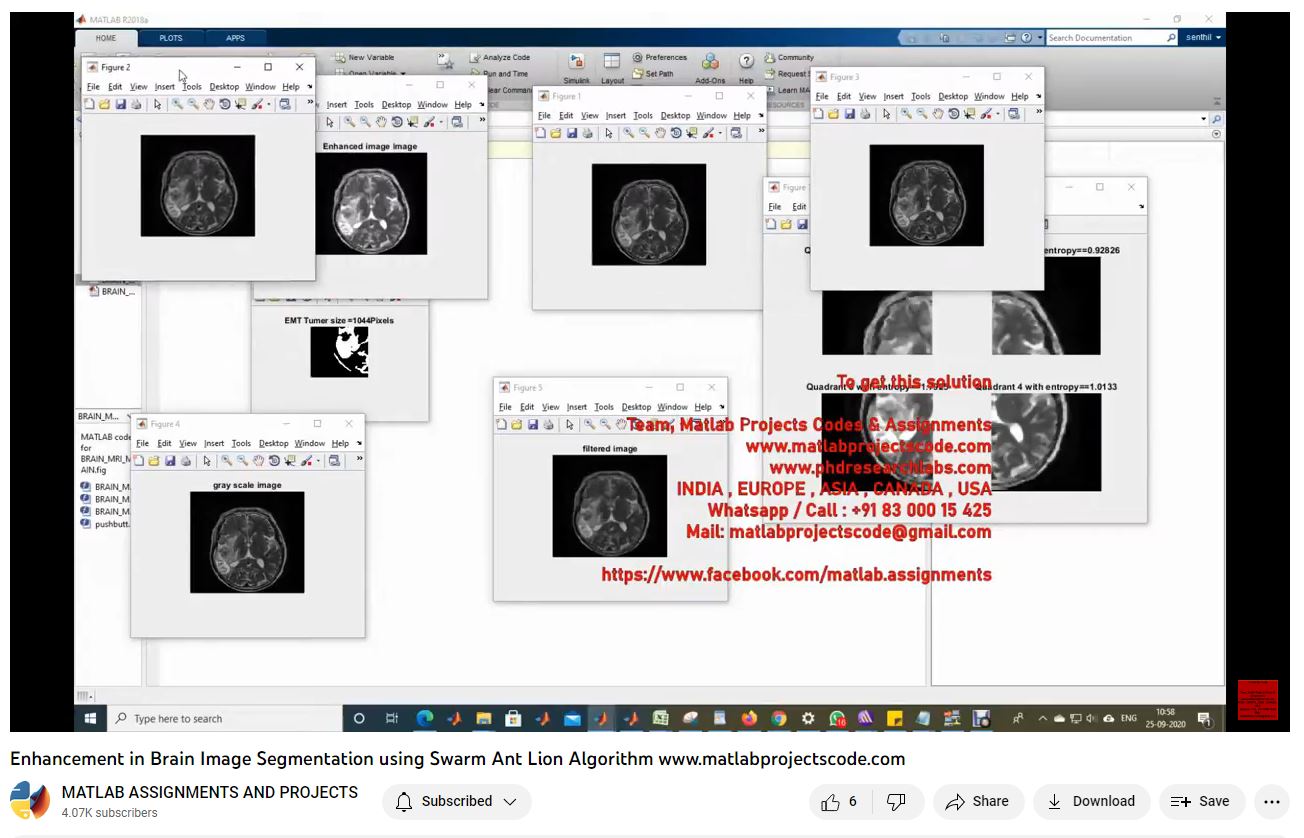
Task: Click the Data Cursor tool in Figure 3
Action: (x=970, y=114)
